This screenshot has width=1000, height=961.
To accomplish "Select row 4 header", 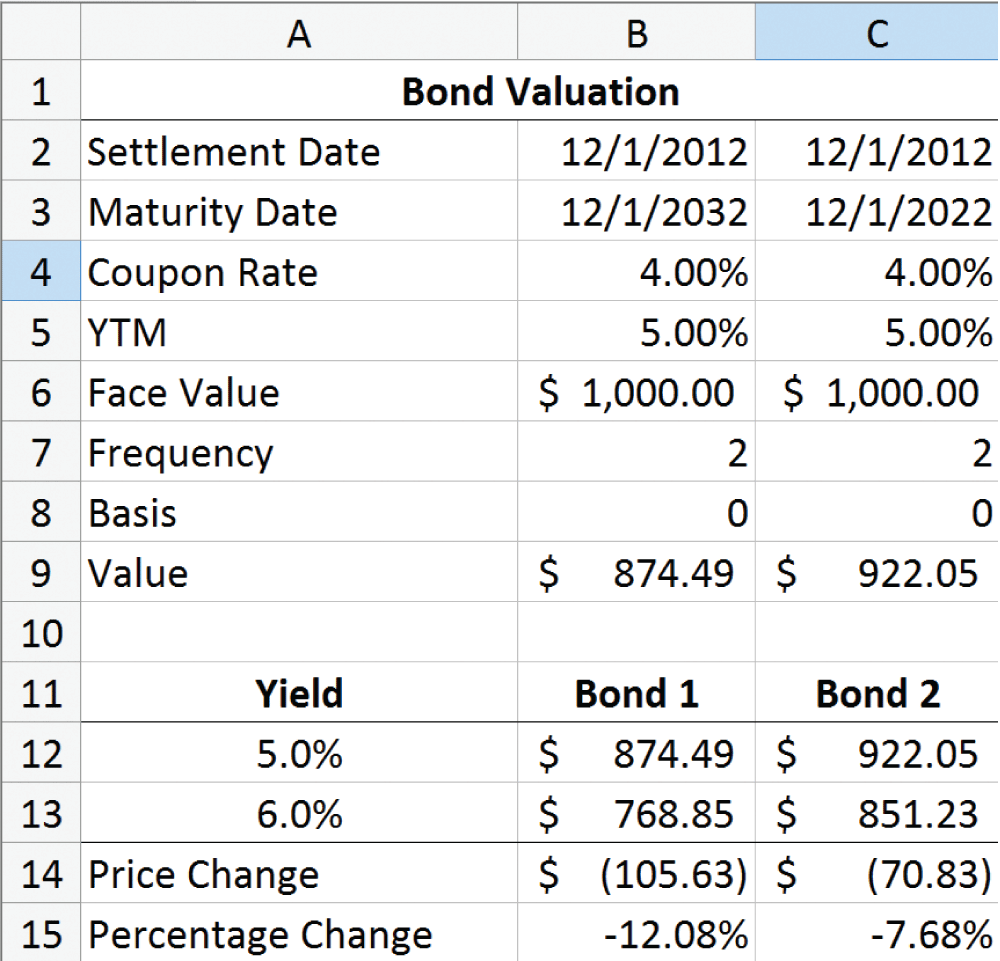I will click(40, 273).
